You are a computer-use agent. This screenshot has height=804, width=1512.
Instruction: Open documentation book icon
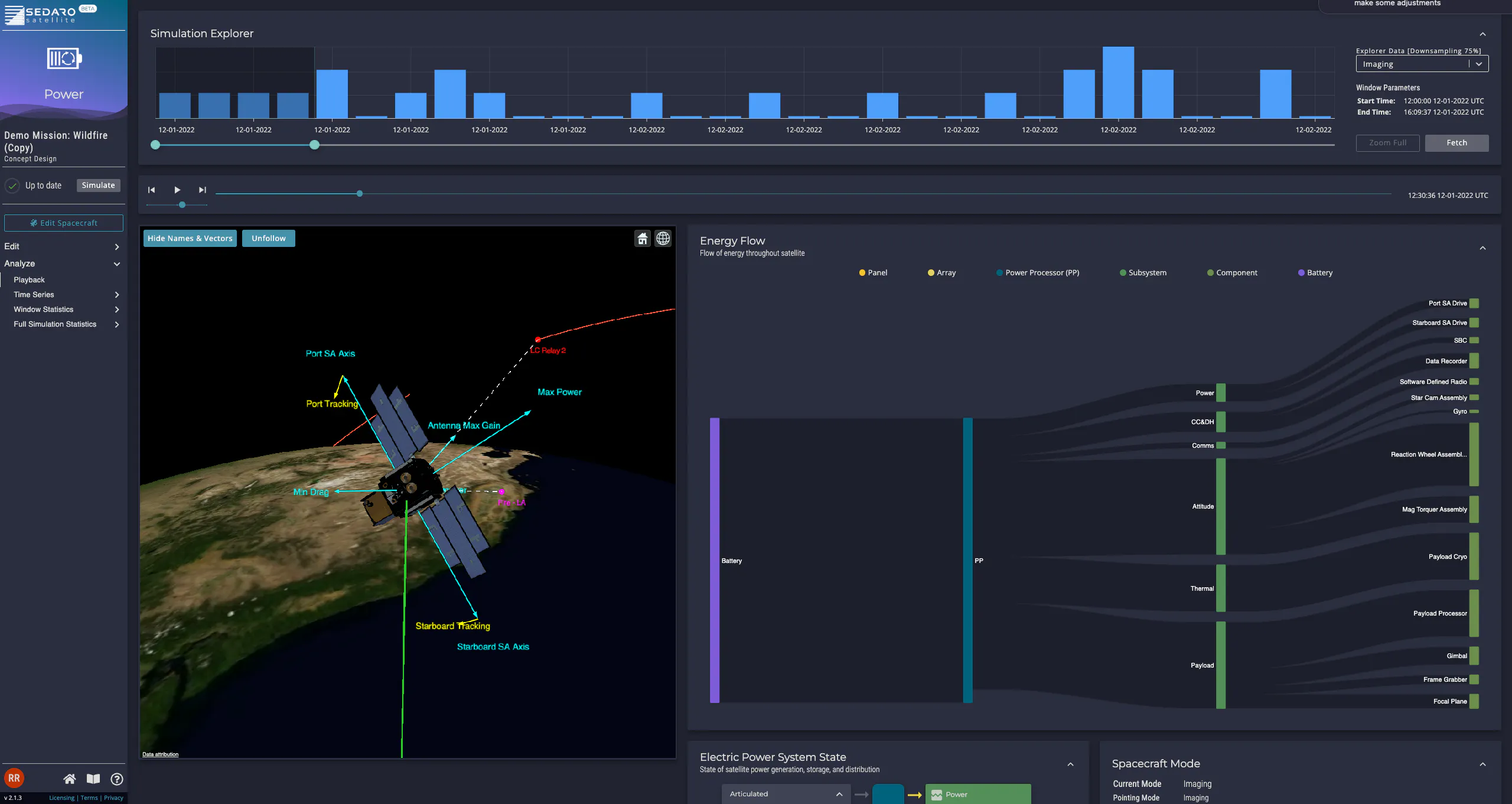pyautogui.click(x=93, y=779)
